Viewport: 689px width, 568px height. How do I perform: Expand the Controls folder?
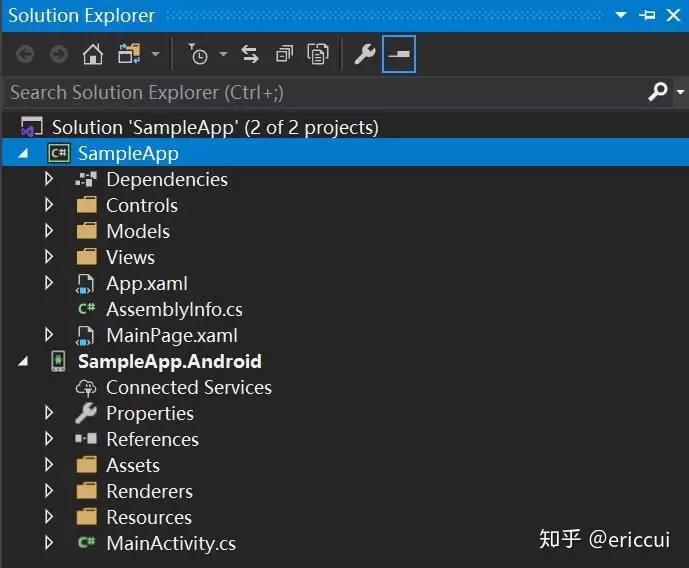pyautogui.click(x=49, y=205)
